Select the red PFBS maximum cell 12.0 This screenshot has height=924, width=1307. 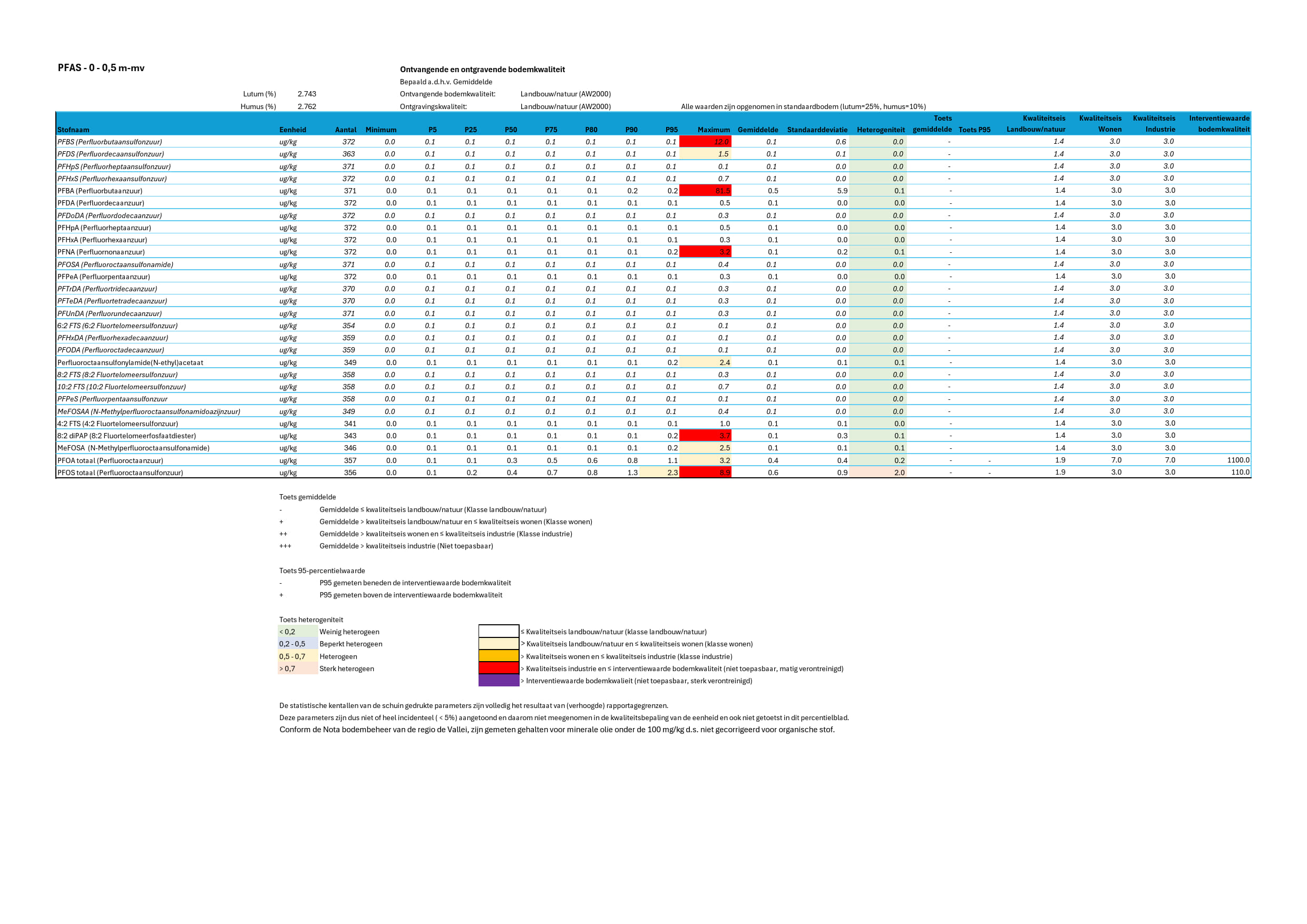(x=706, y=142)
